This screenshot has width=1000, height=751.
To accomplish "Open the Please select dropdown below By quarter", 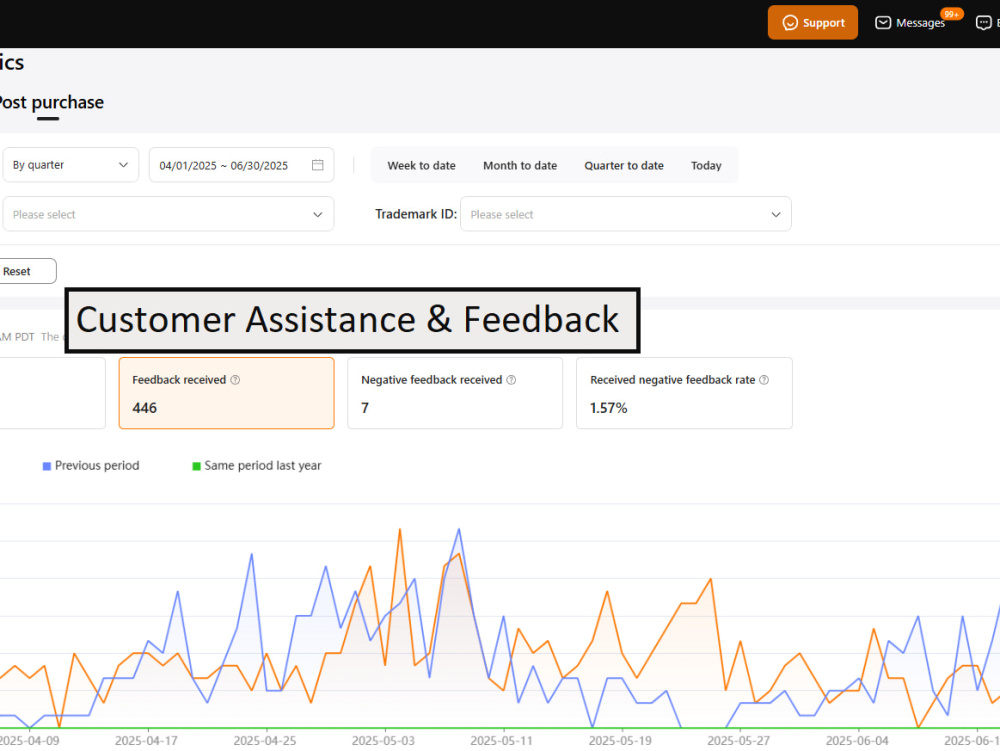I will [x=168, y=214].
